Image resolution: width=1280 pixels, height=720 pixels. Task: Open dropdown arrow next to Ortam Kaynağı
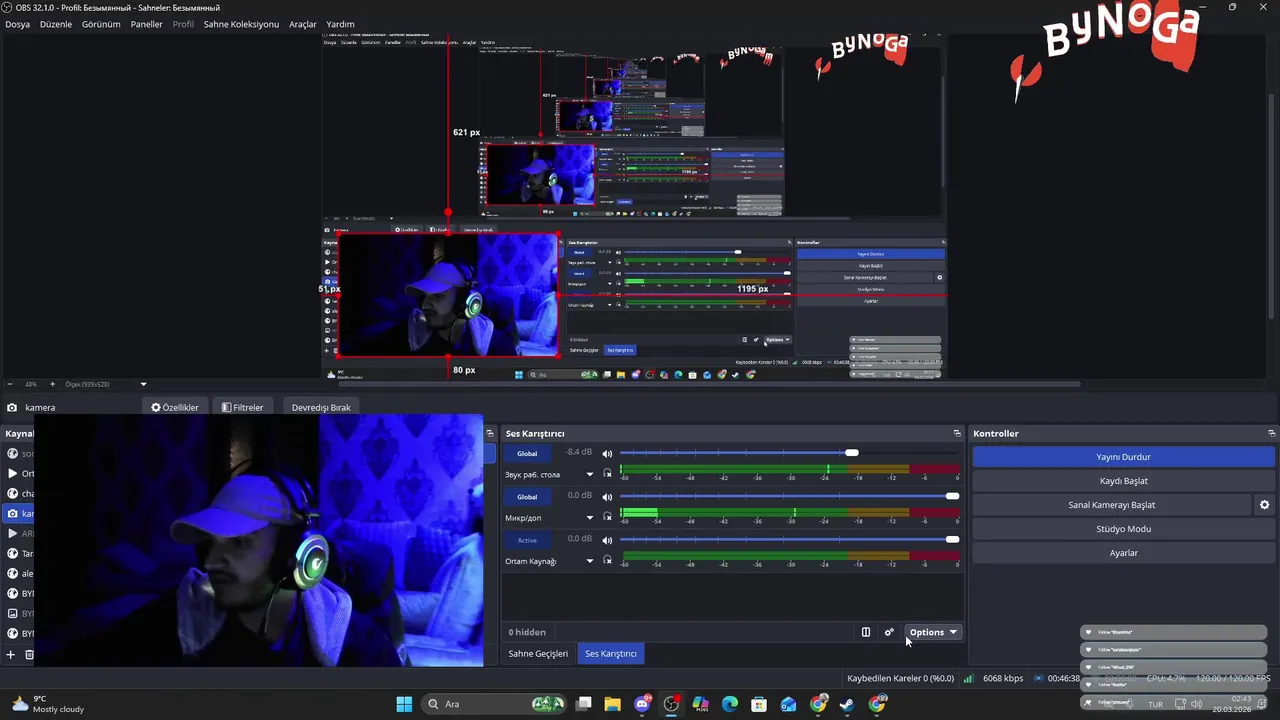point(590,561)
